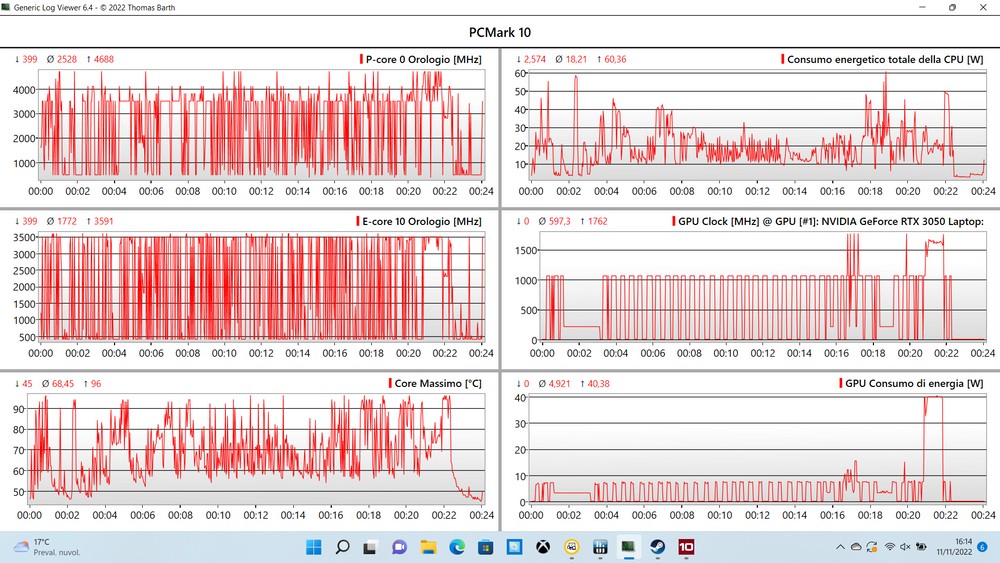Screen dimensions: 1000x563
Task: Click the P-core maximum value 4688
Action: [x=103, y=59]
